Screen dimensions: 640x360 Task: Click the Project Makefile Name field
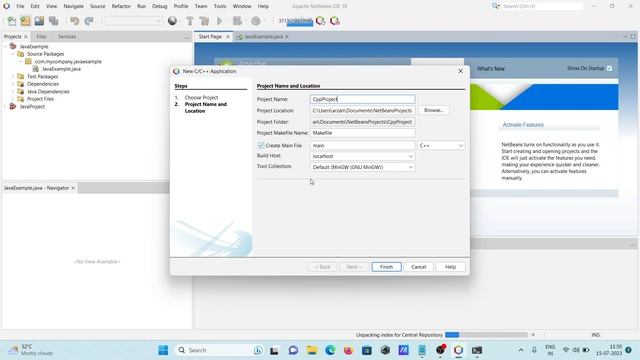[x=362, y=133]
